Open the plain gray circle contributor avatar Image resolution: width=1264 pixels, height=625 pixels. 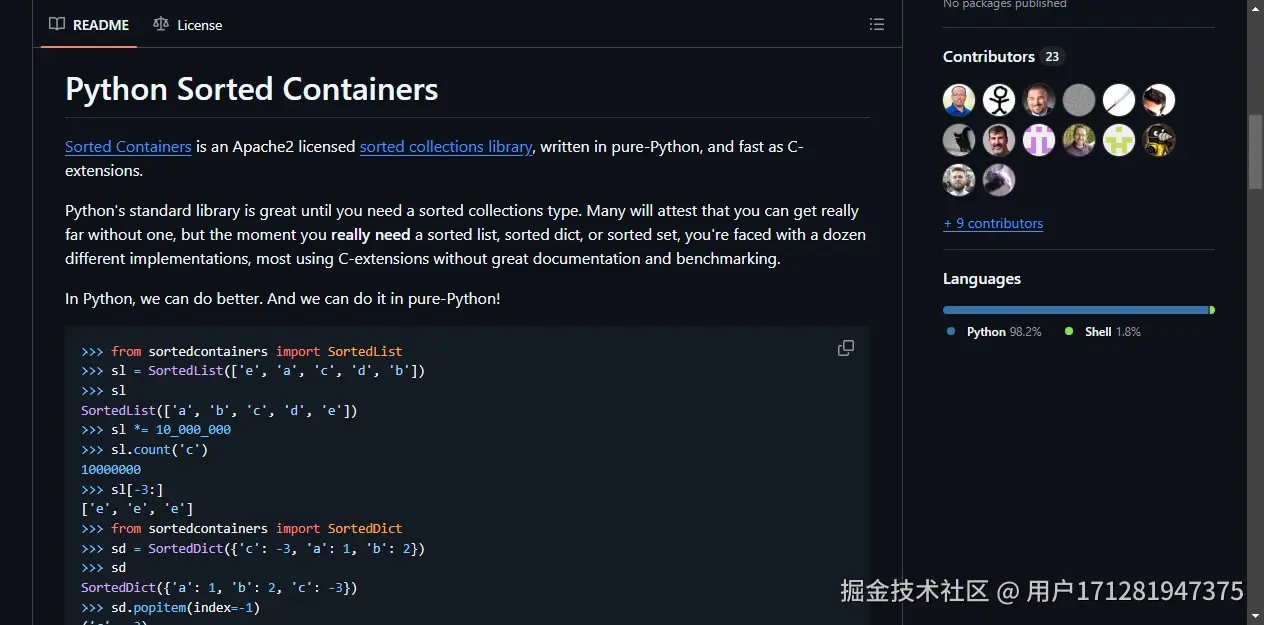coord(1079,100)
